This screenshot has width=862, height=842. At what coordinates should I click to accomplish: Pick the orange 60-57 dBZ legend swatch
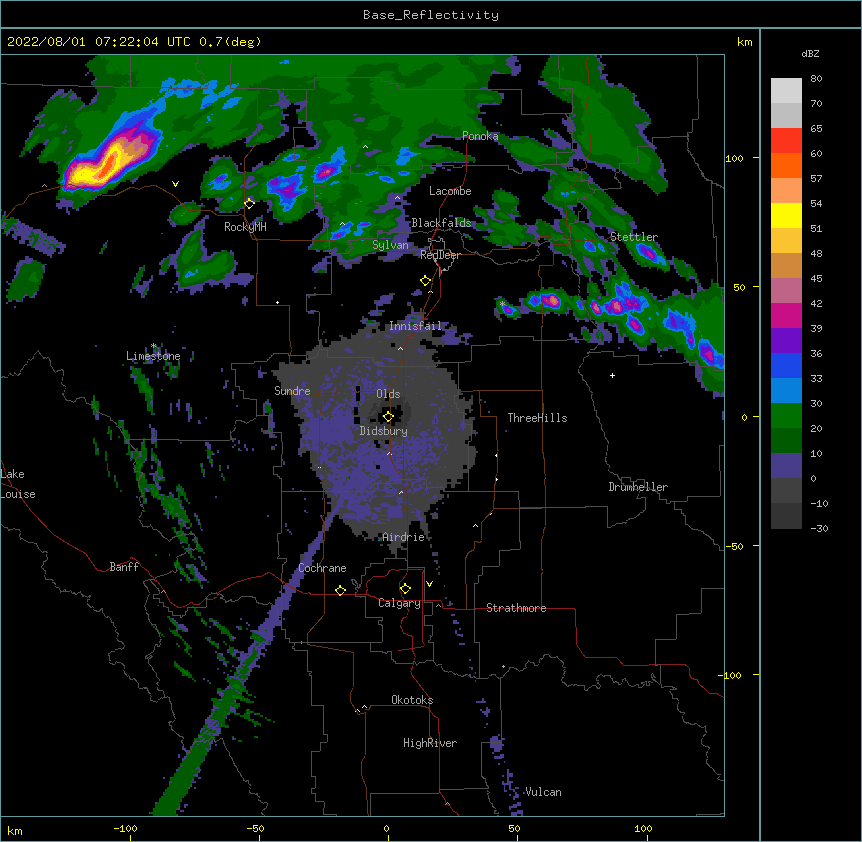[786, 166]
